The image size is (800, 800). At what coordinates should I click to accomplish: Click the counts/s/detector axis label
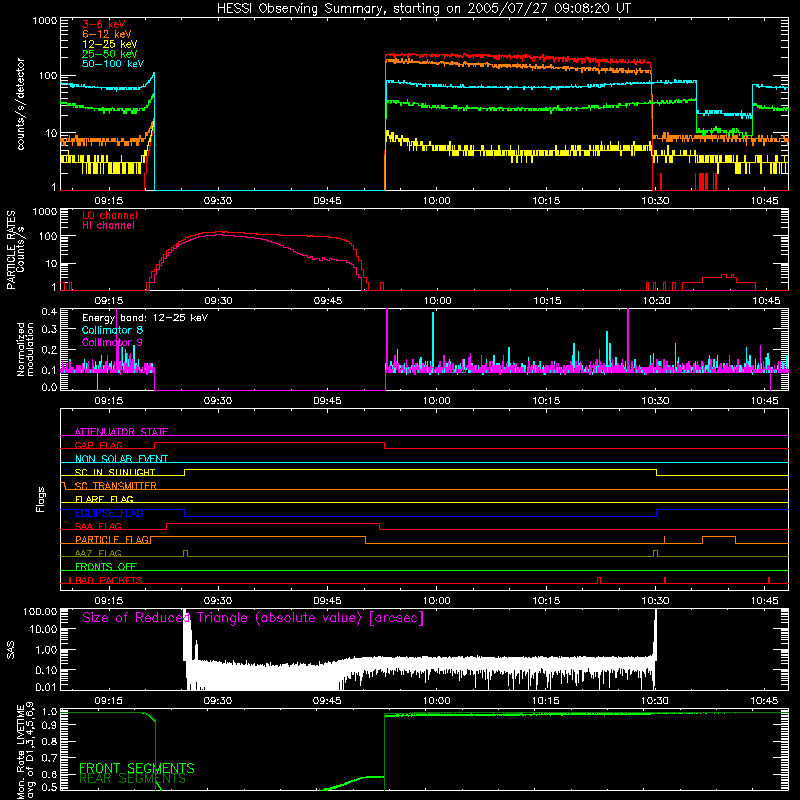20,104
